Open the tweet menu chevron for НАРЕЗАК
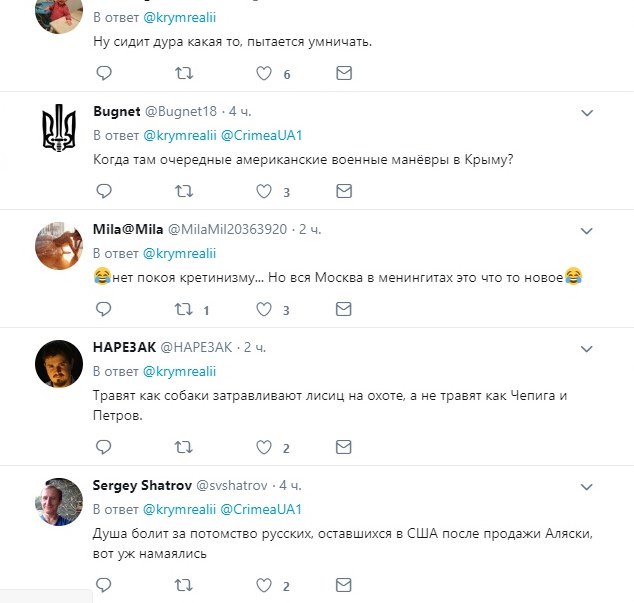This screenshot has width=634, height=603. 587,347
